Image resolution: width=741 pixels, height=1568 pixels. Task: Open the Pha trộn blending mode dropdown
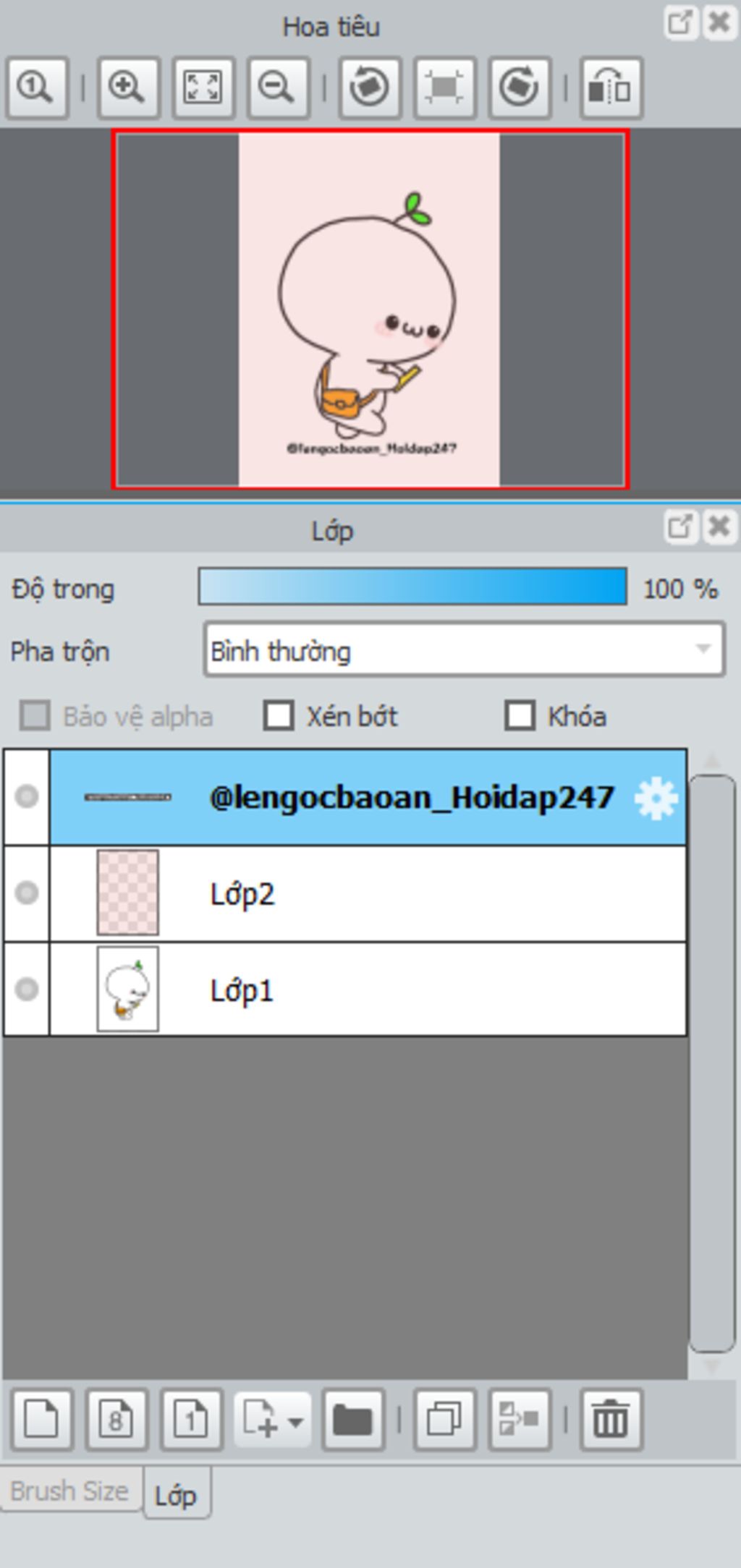tap(464, 650)
